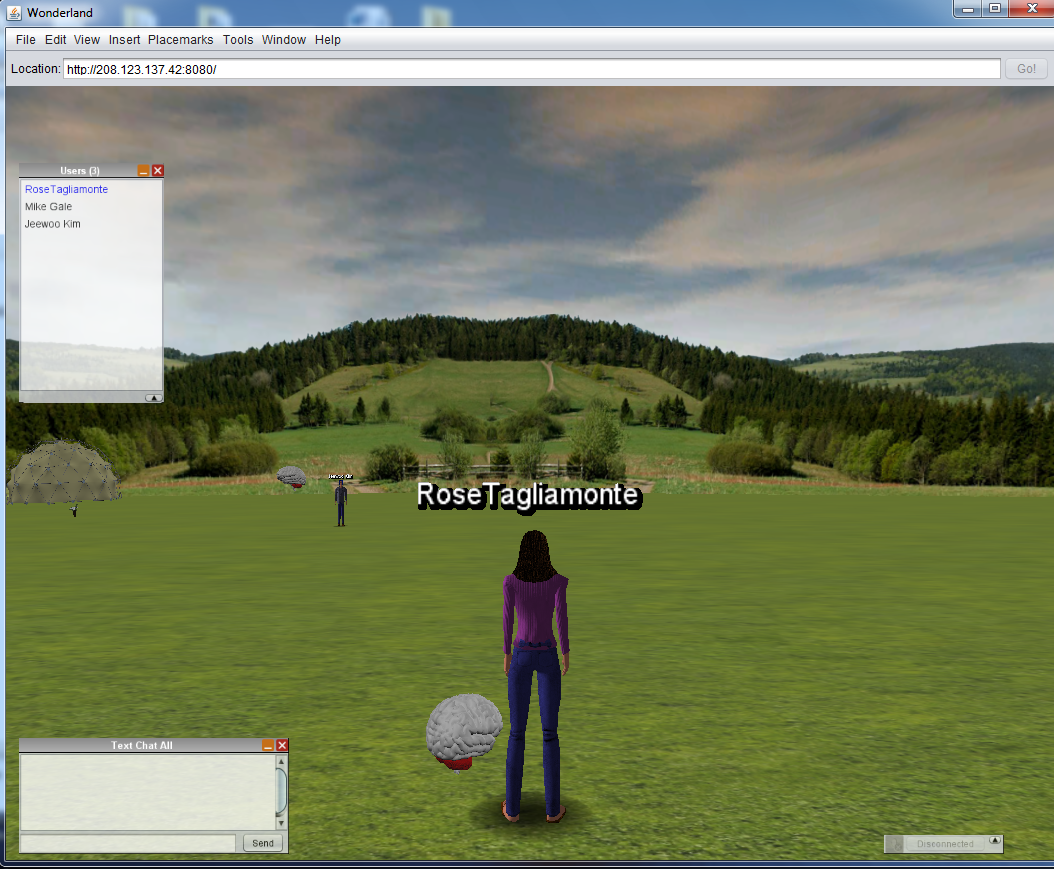This screenshot has height=869, width=1054.
Task: Close the Wonderland window
Action: click(1032, 9)
